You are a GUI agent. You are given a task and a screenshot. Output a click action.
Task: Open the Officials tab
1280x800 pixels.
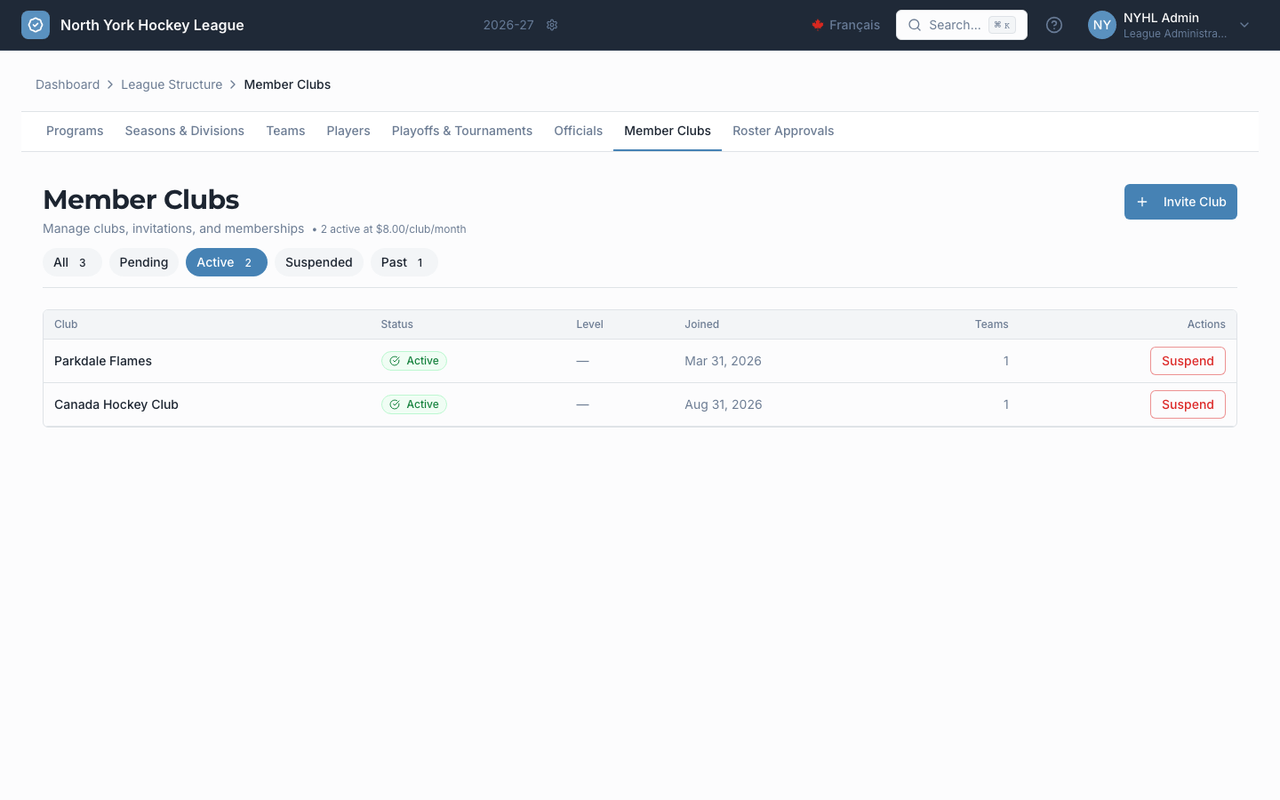coord(578,131)
